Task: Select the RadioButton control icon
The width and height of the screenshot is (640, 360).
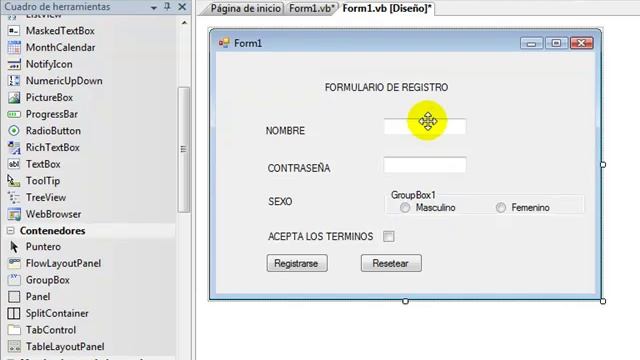Action: pos(14,131)
